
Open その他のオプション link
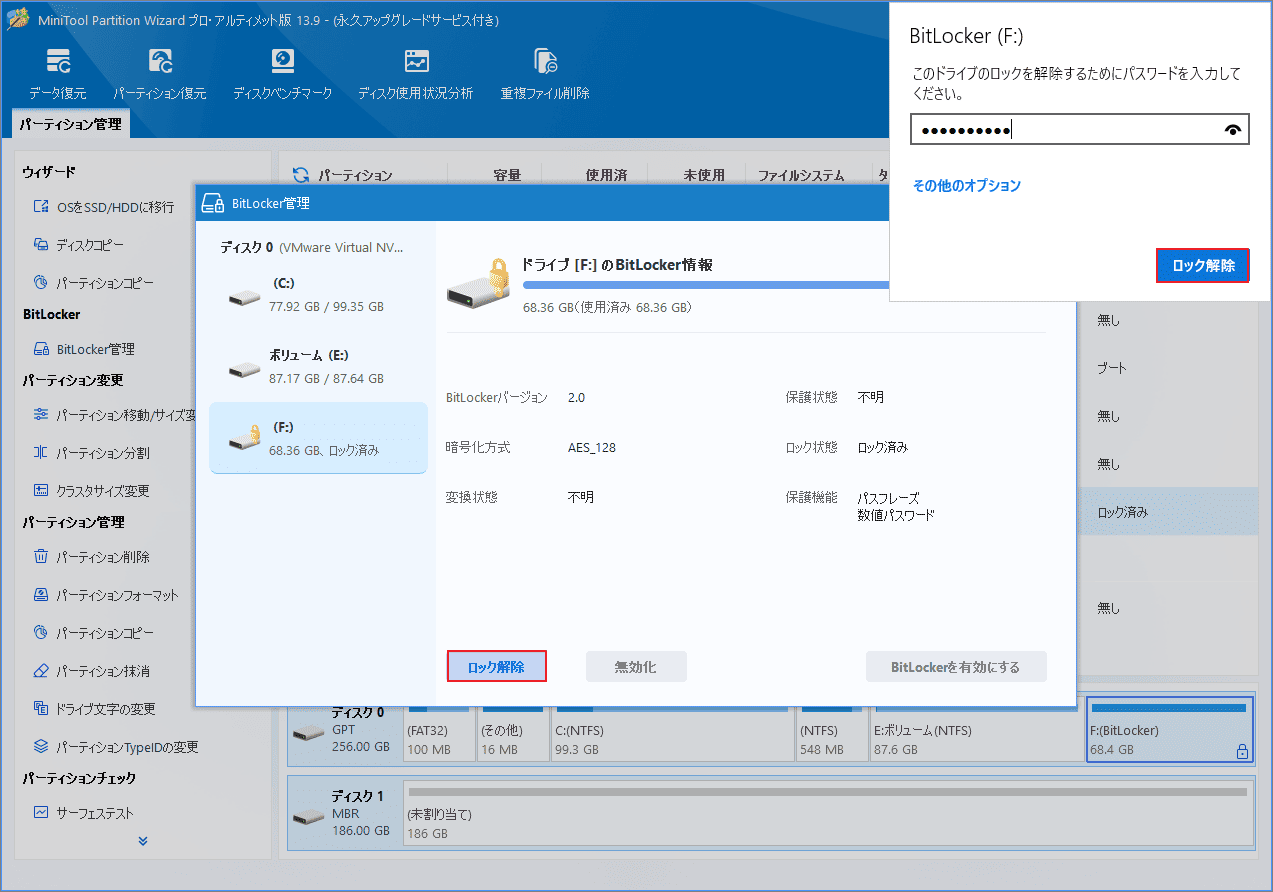[966, 186]
